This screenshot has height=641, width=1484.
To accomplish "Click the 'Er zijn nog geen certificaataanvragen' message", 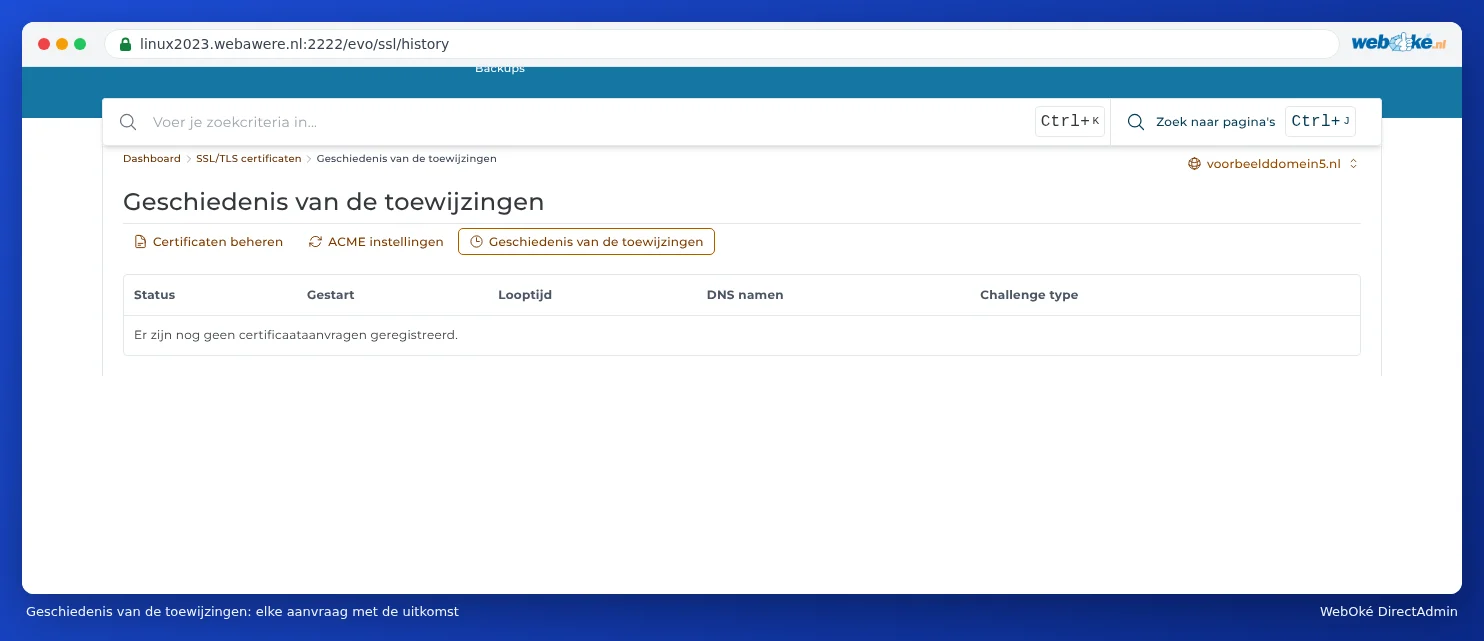I will 296,335.
